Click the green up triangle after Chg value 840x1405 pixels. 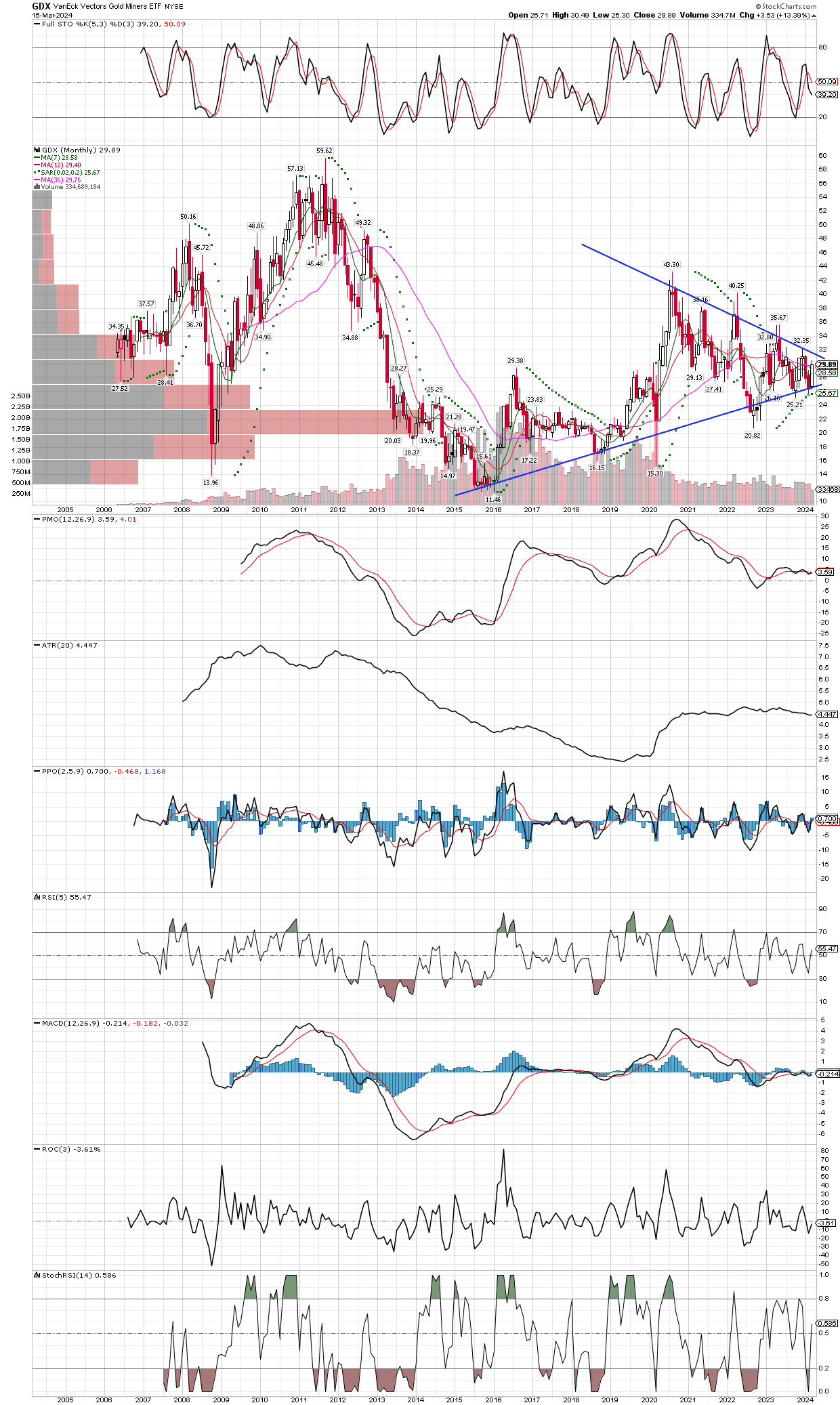[x=814, y=16]
